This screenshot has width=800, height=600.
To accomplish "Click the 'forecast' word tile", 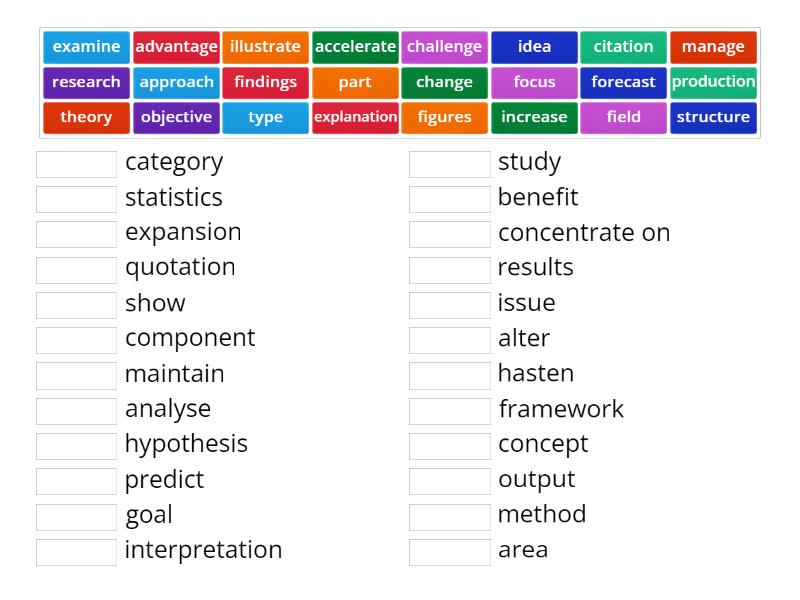I will [x=623, y=82].
